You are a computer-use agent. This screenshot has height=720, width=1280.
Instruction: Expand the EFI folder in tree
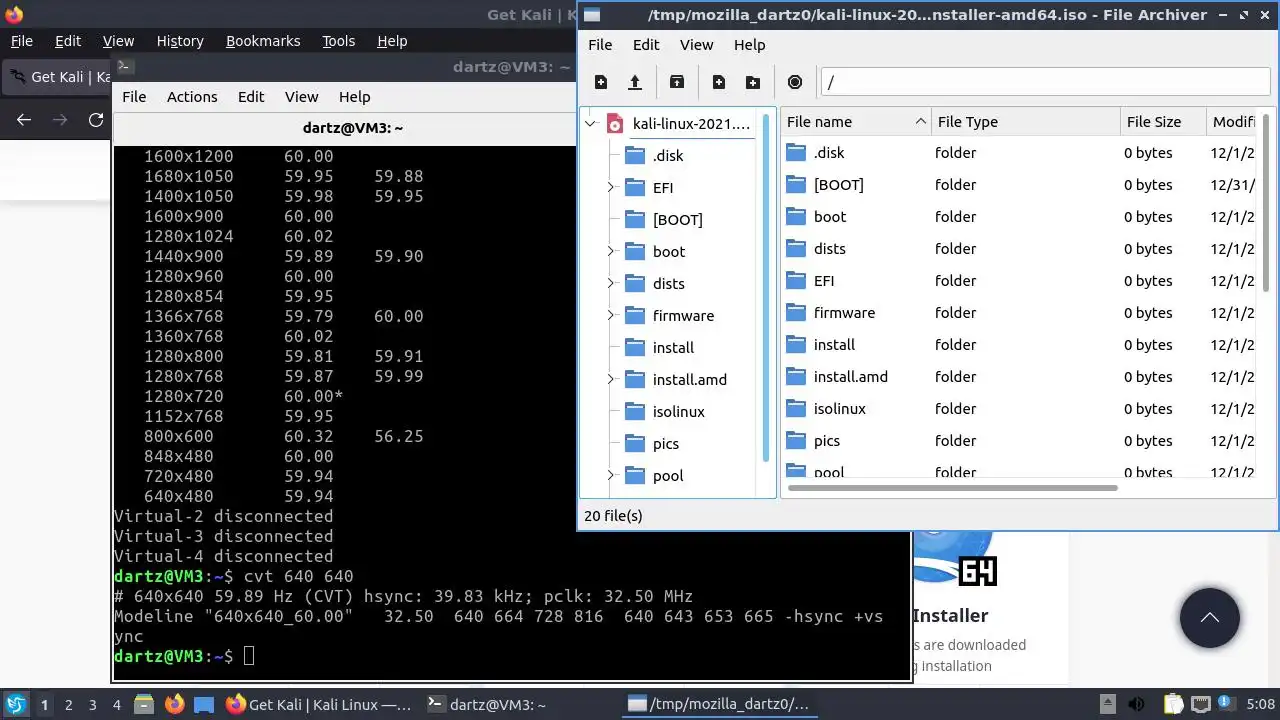[611, 187]
